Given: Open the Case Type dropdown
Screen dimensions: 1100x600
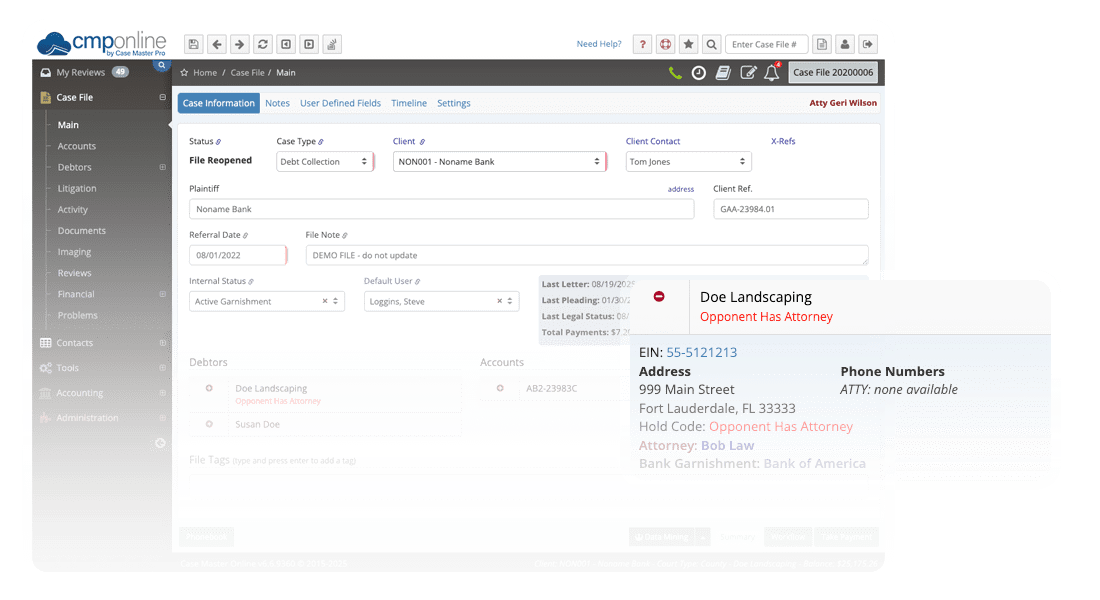Looking at the screenshot, I should pos(325,161).
